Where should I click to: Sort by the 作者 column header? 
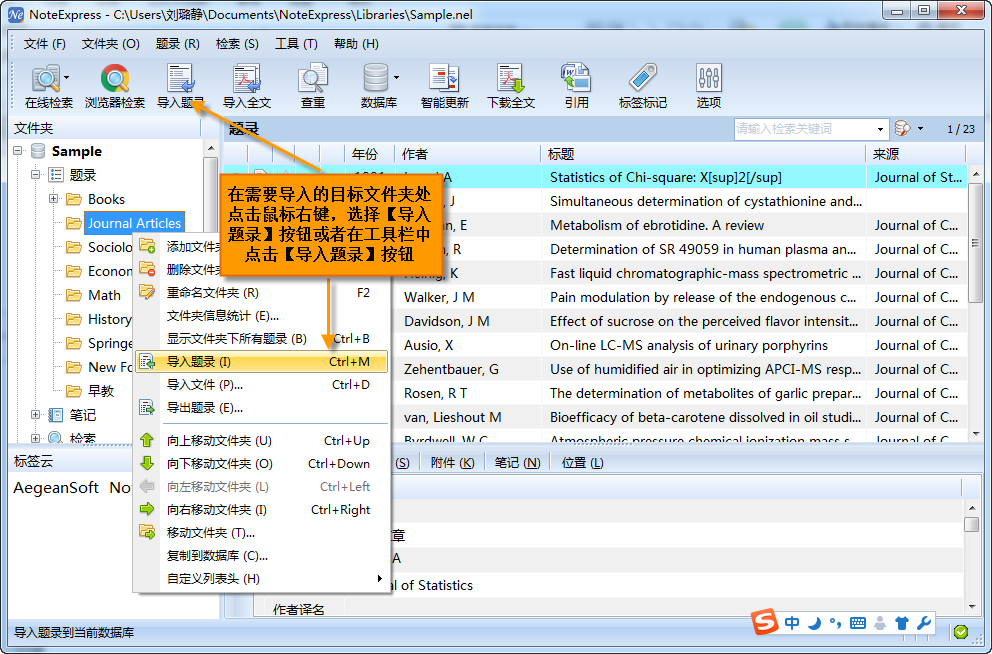[467, 154]
